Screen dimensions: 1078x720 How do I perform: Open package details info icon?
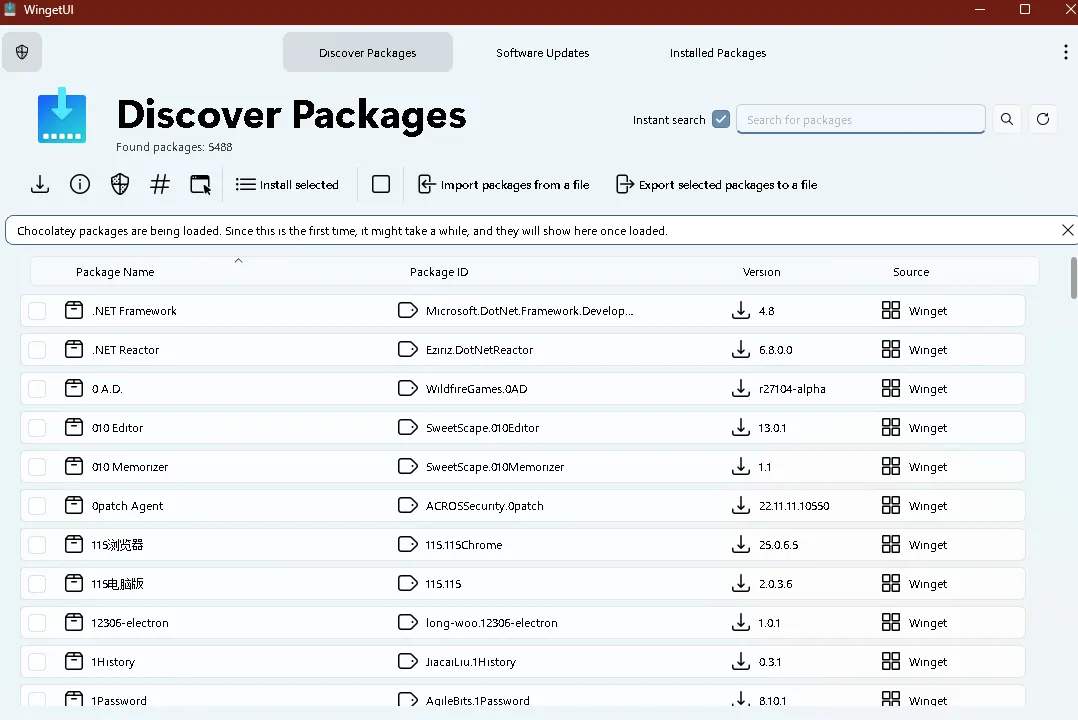(80, 184)
